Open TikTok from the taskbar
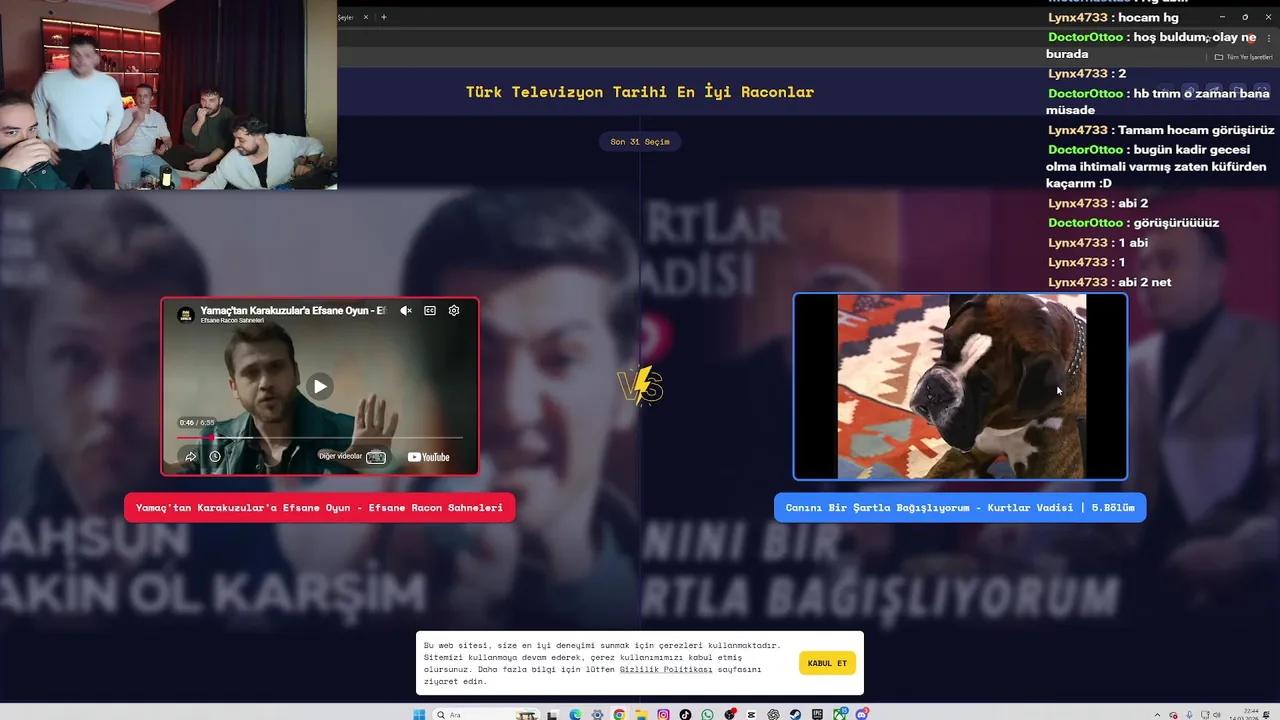 (x=685, y=714)
